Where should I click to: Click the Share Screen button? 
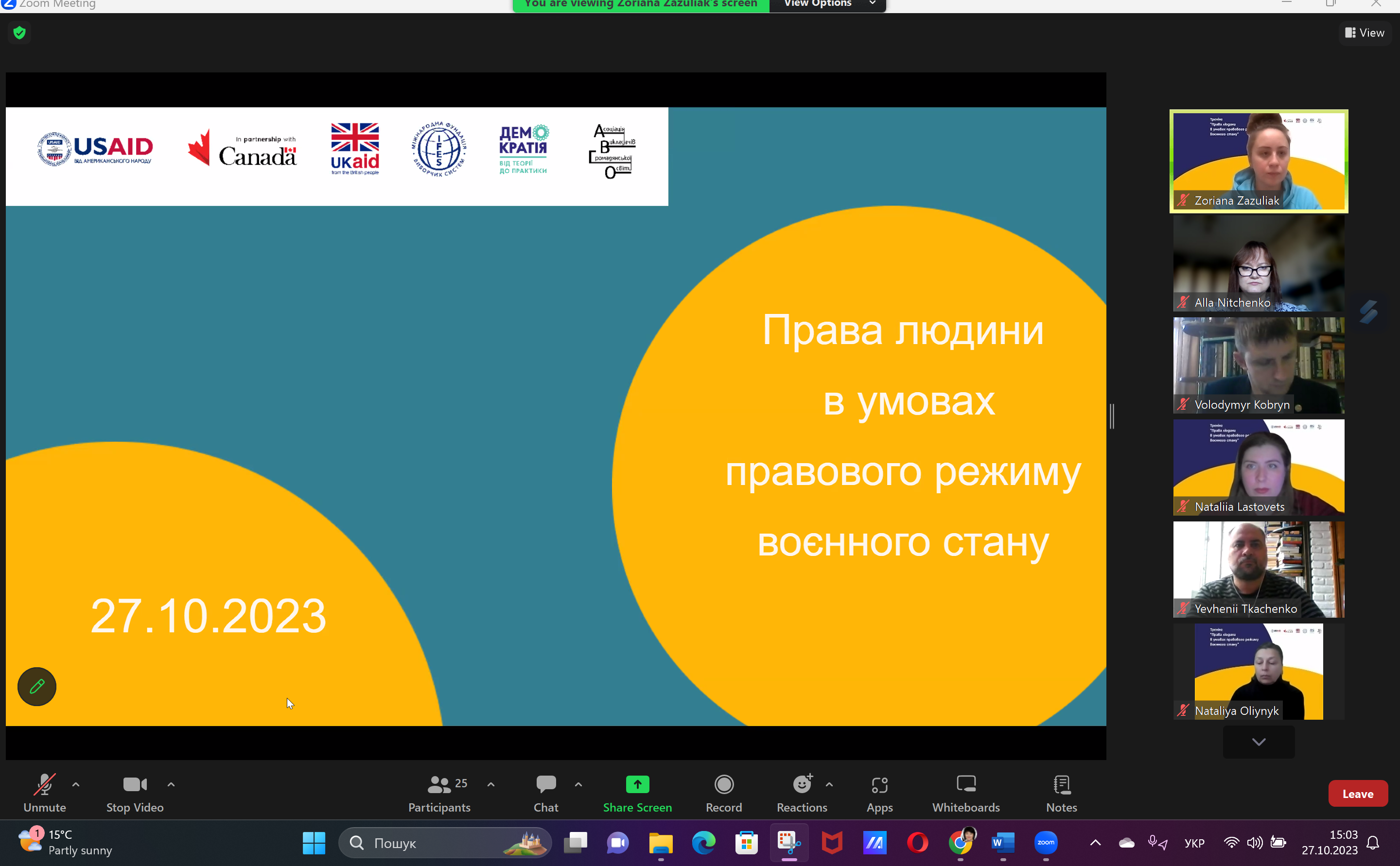coord(637,793)
